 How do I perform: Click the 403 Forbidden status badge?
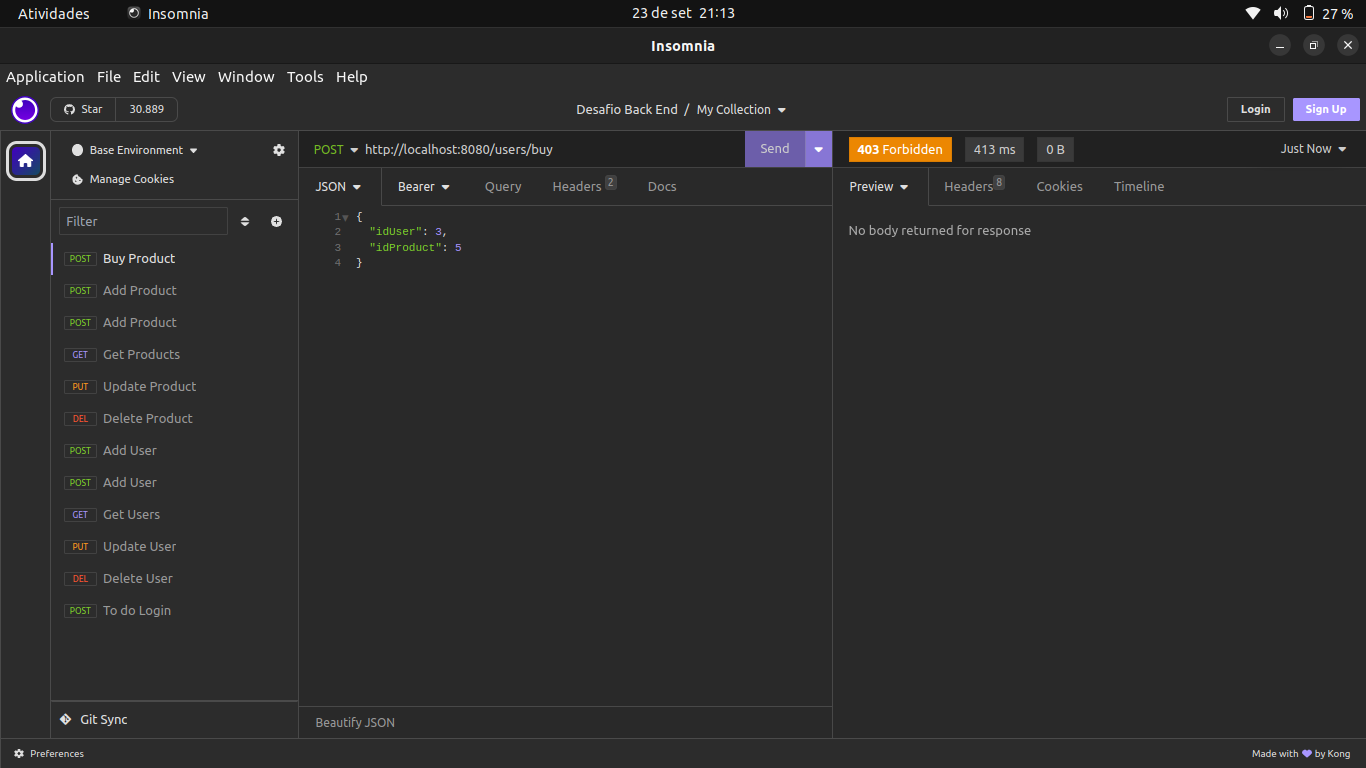click(900, 149)
